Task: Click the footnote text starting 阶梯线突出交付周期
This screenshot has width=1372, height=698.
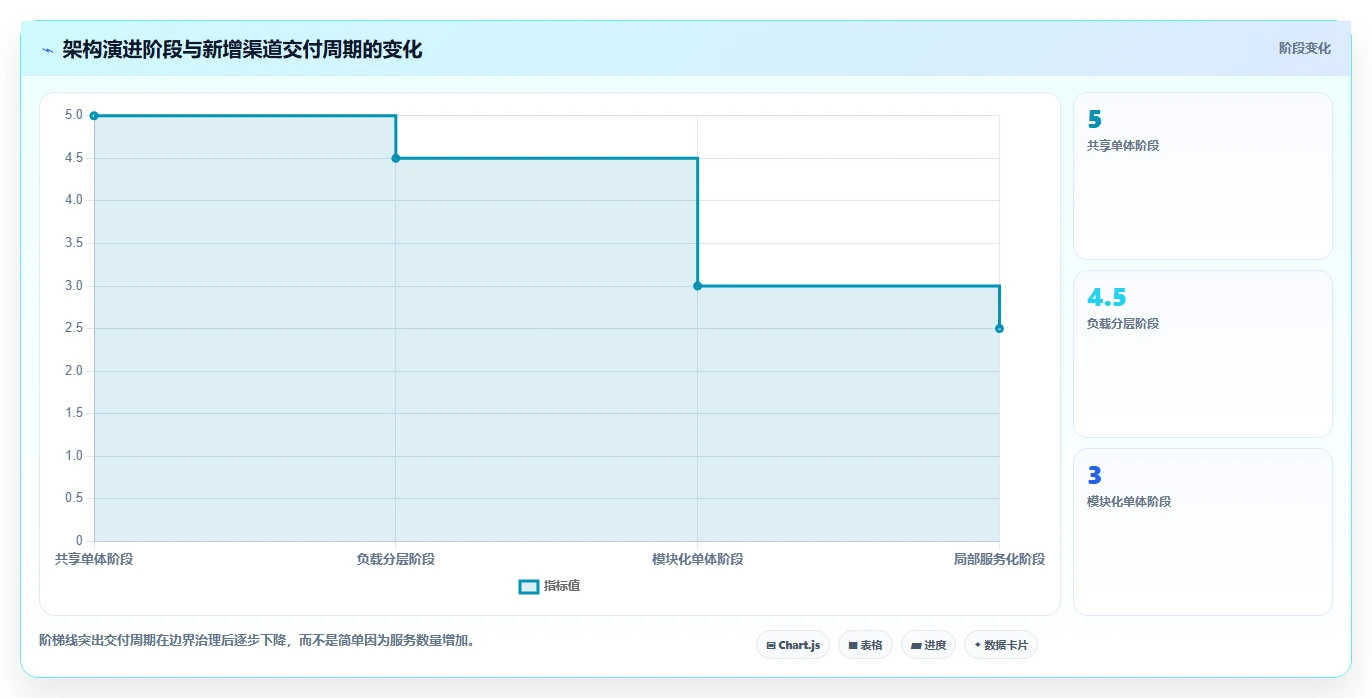Action: pyautogui.click(x=257, y=641)
